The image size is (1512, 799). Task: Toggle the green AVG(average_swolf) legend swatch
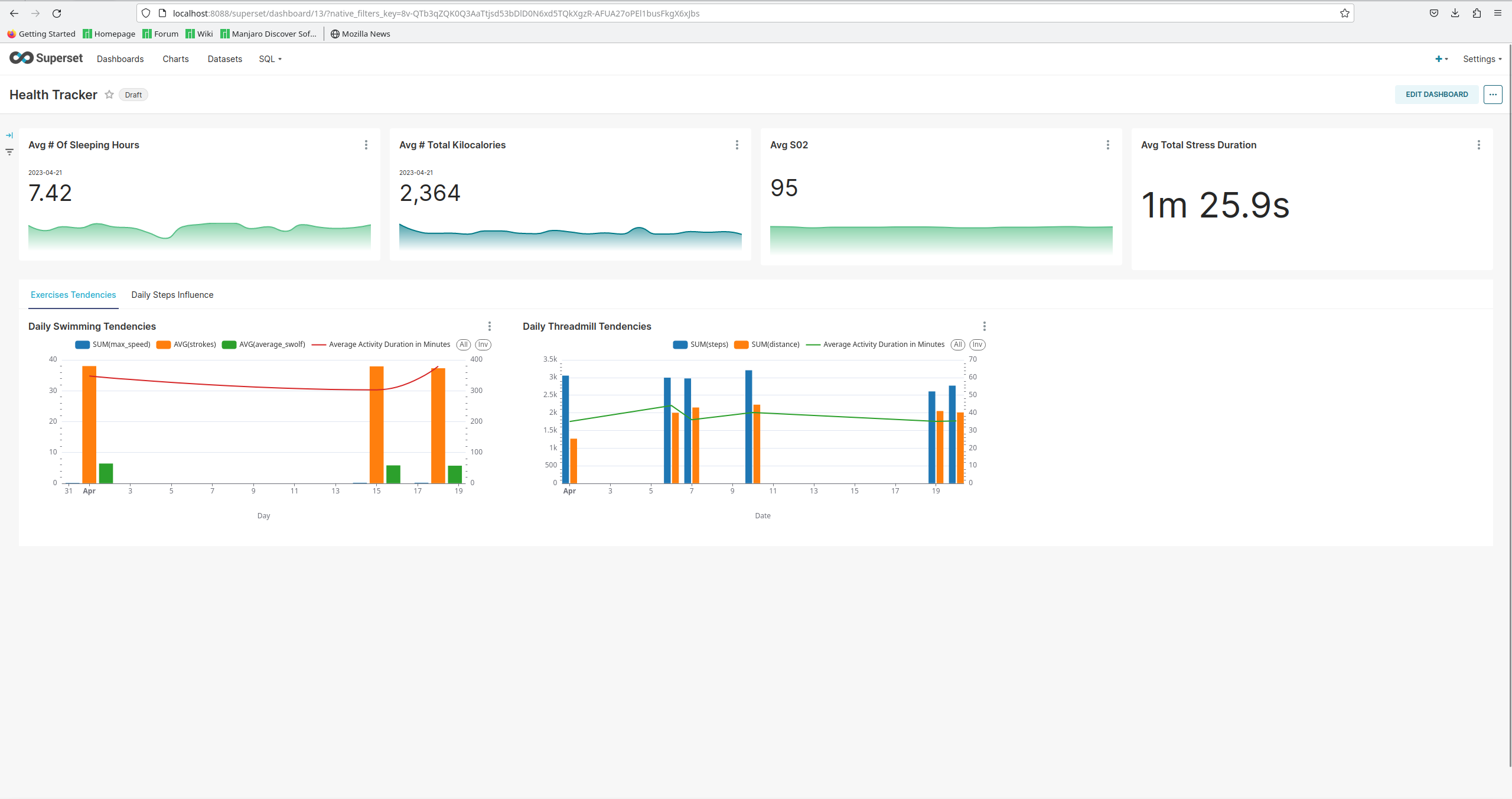click(229, 345)
